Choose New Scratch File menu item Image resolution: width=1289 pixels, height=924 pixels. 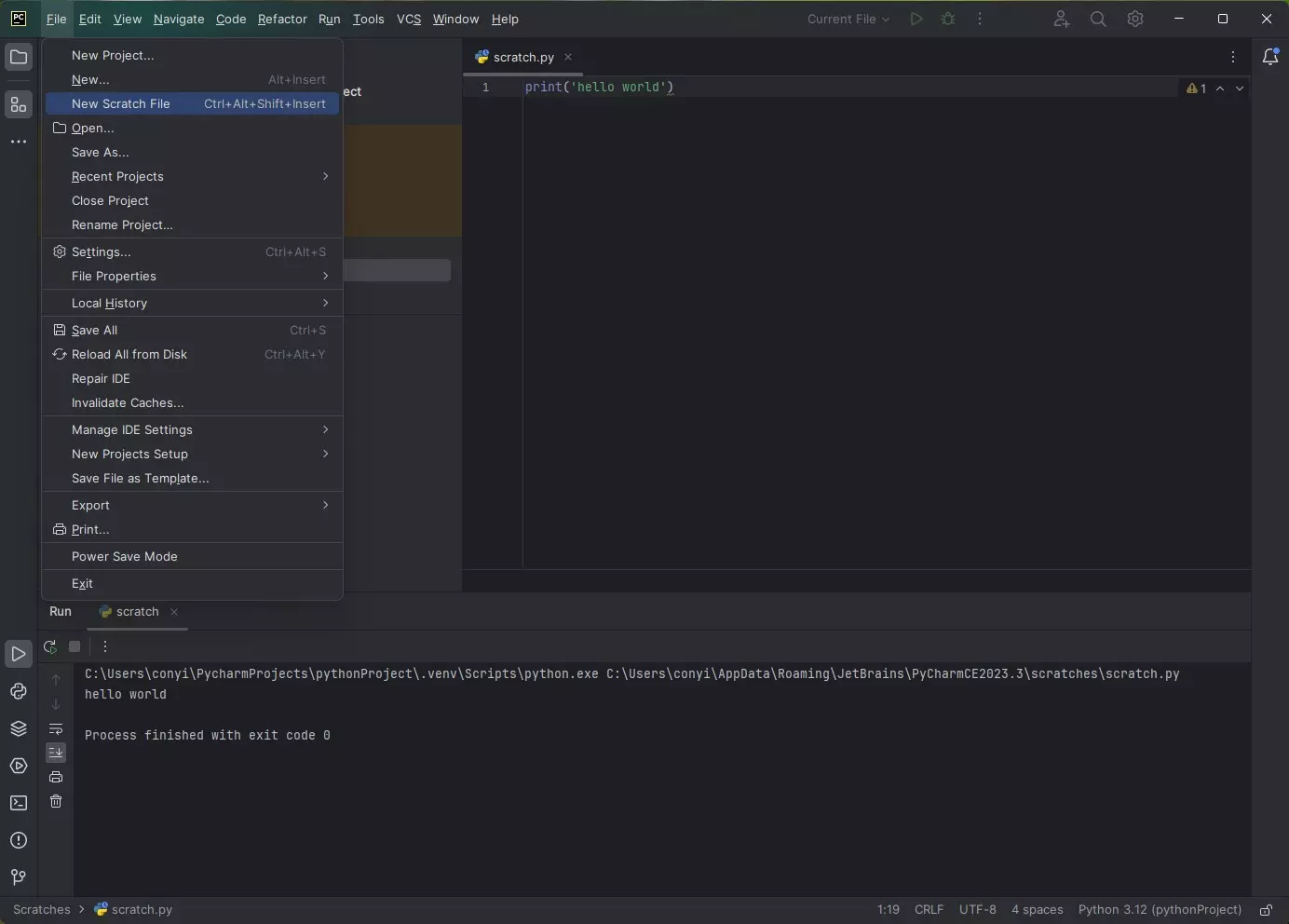point(192,103)
